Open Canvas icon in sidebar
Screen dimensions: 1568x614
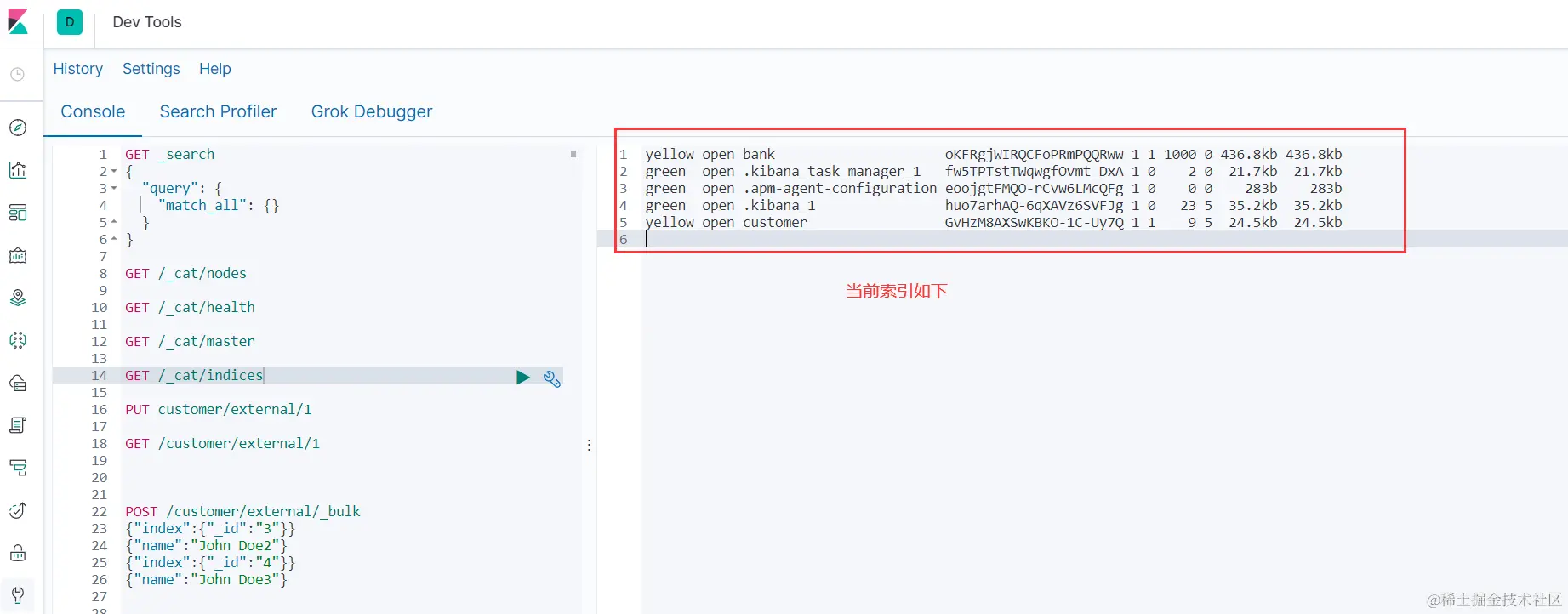[x=18, y=255]
